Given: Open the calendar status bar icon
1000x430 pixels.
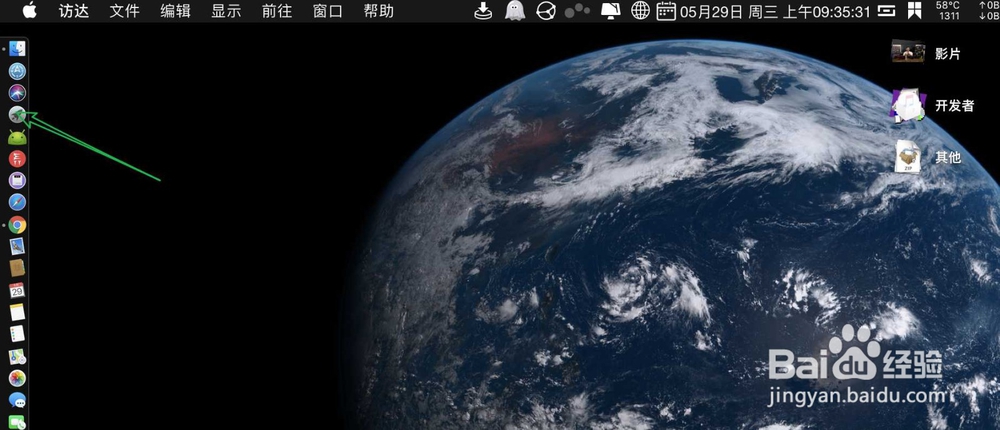Looking at the screenshot, I should pos(666,11).
